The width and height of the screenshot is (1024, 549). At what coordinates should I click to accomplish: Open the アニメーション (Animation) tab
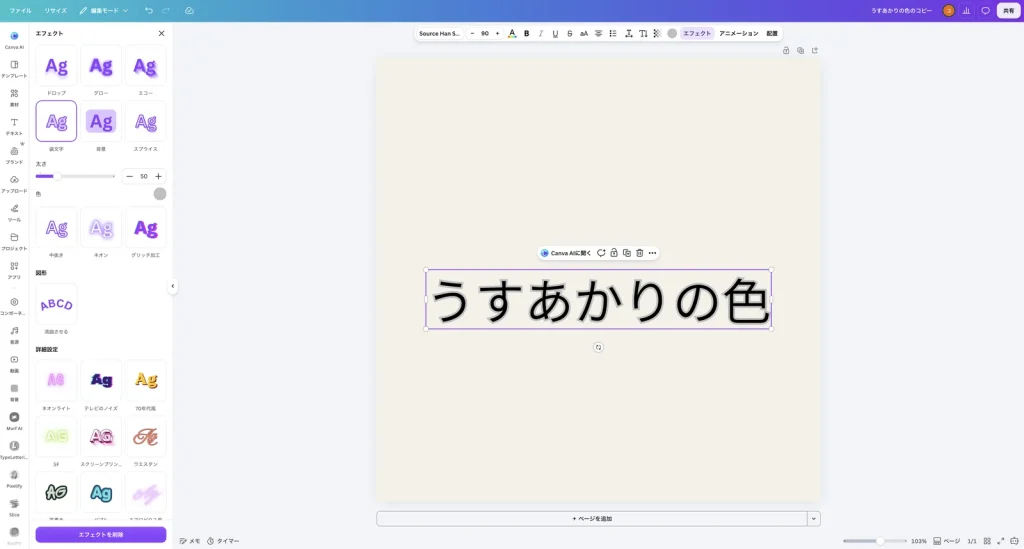coord(739,33)
